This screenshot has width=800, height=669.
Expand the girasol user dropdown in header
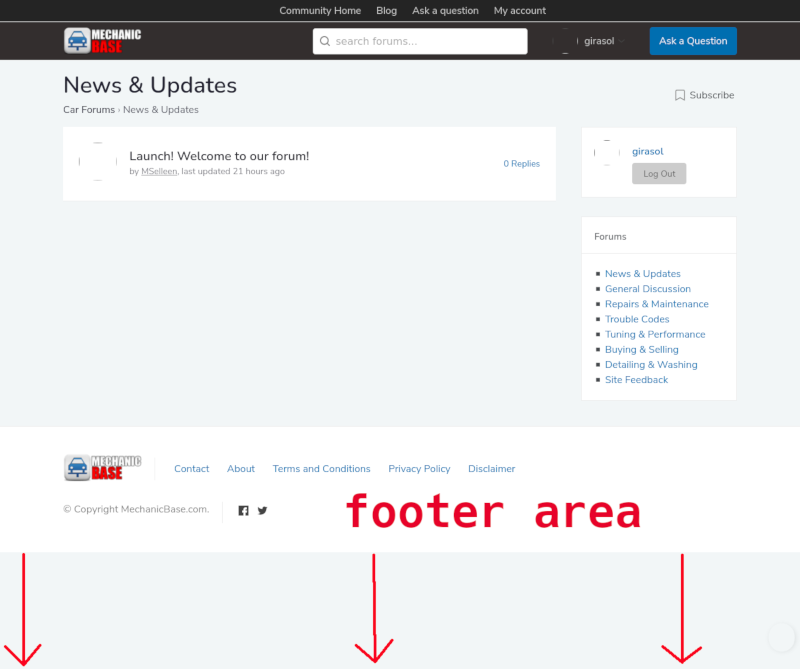point(621,41)
